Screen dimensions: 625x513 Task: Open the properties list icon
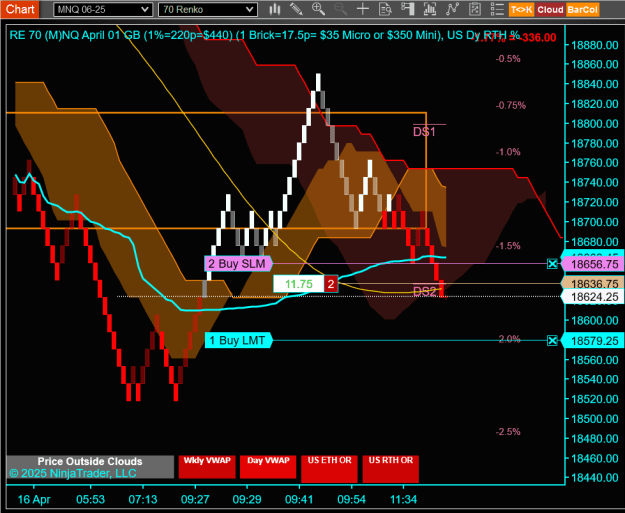pos(497,9)
